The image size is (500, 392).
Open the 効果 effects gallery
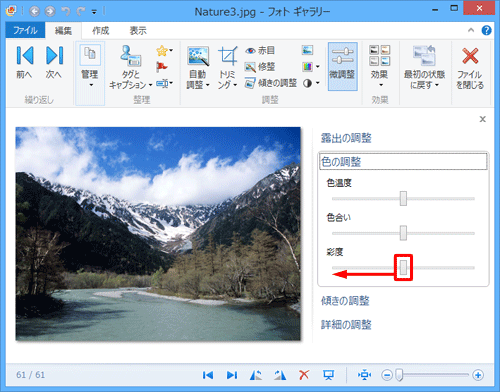tap(380, 65)
